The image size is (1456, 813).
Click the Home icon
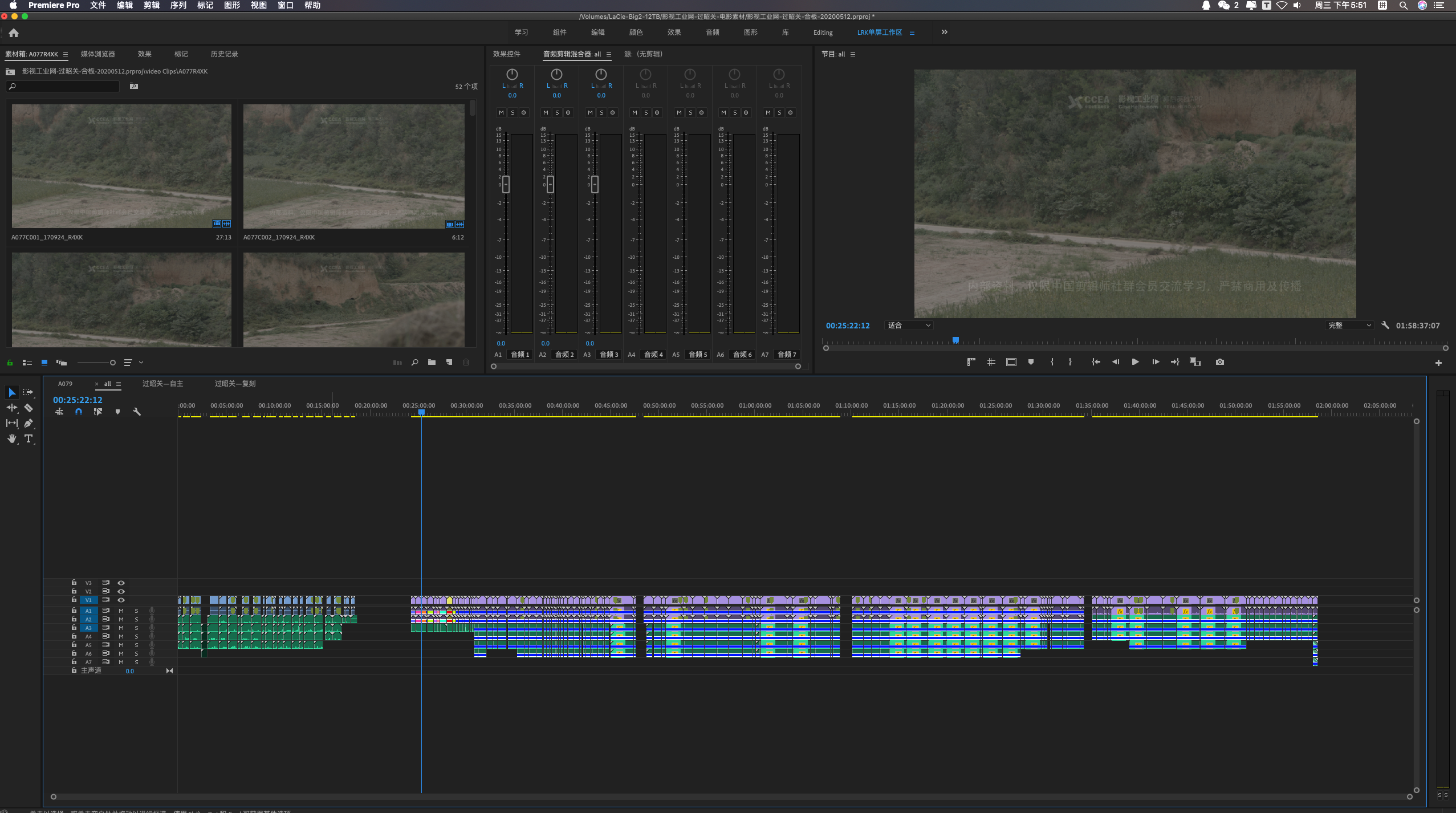point(14,33)
